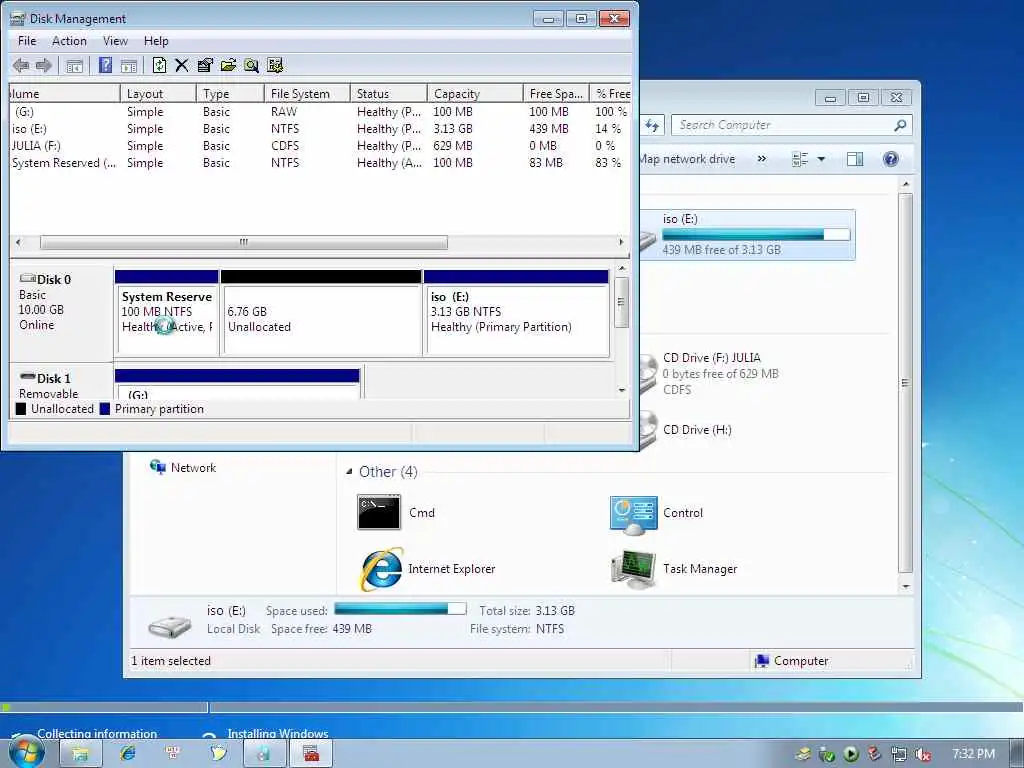Sort volumes by the Capacity column header
Screen dimensions: 1024x768
tap(475, 94)
